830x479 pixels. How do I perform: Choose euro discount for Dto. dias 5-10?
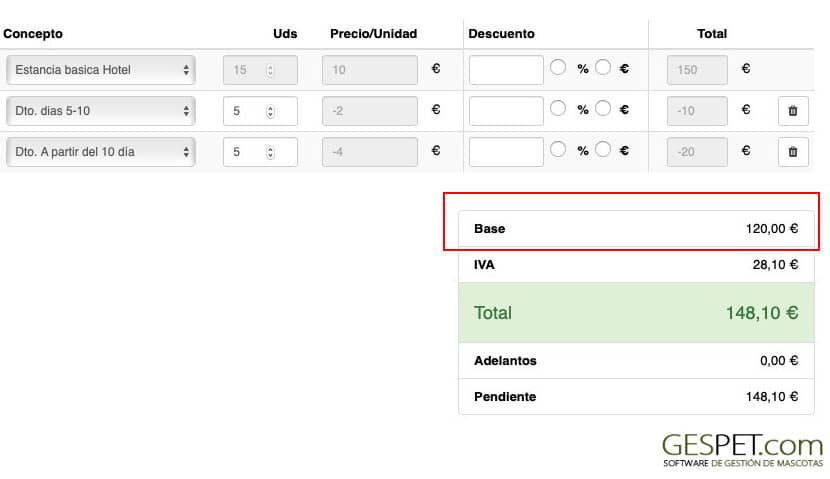click(x=603, y=109)
